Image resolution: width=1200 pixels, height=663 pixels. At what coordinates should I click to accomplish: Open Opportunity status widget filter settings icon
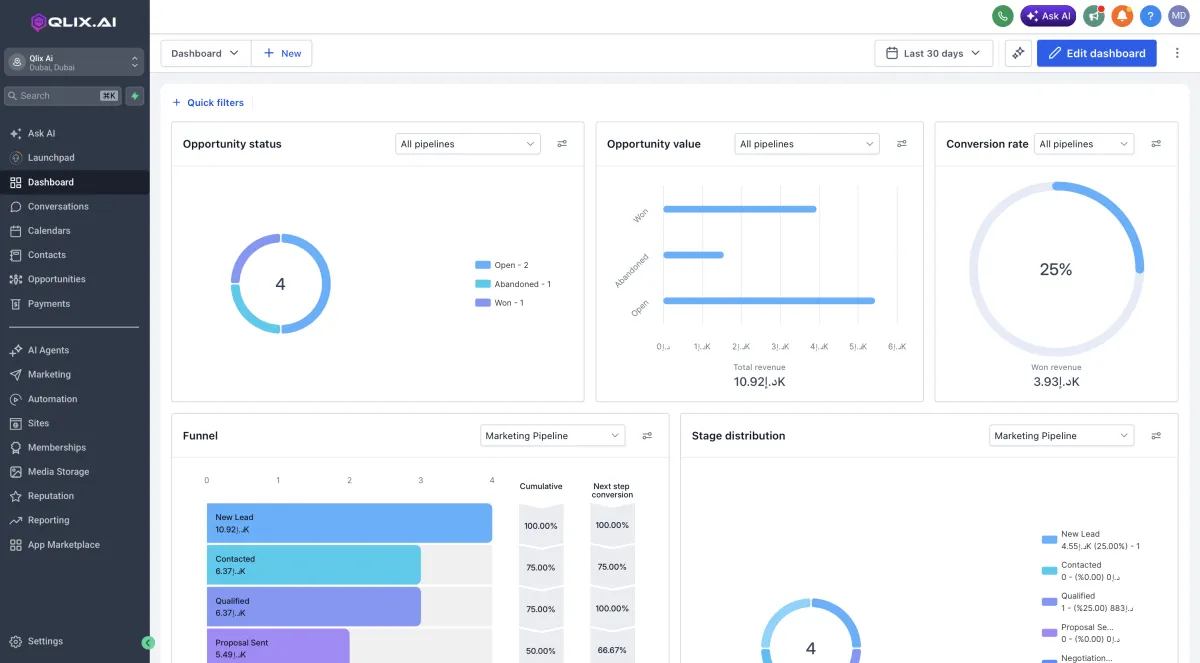click(562, 144)
